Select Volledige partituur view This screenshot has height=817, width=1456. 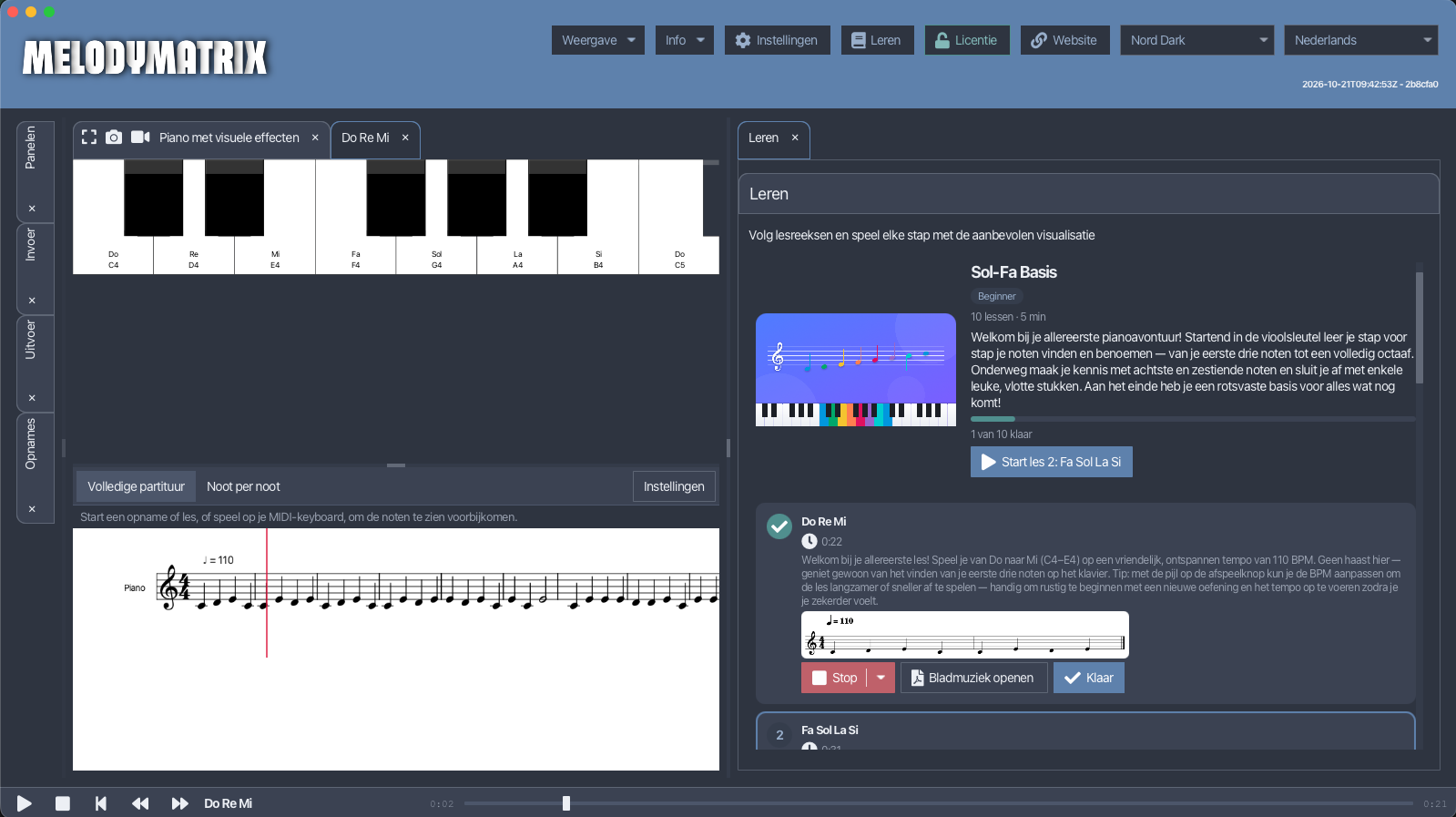[x=136, y=486]
